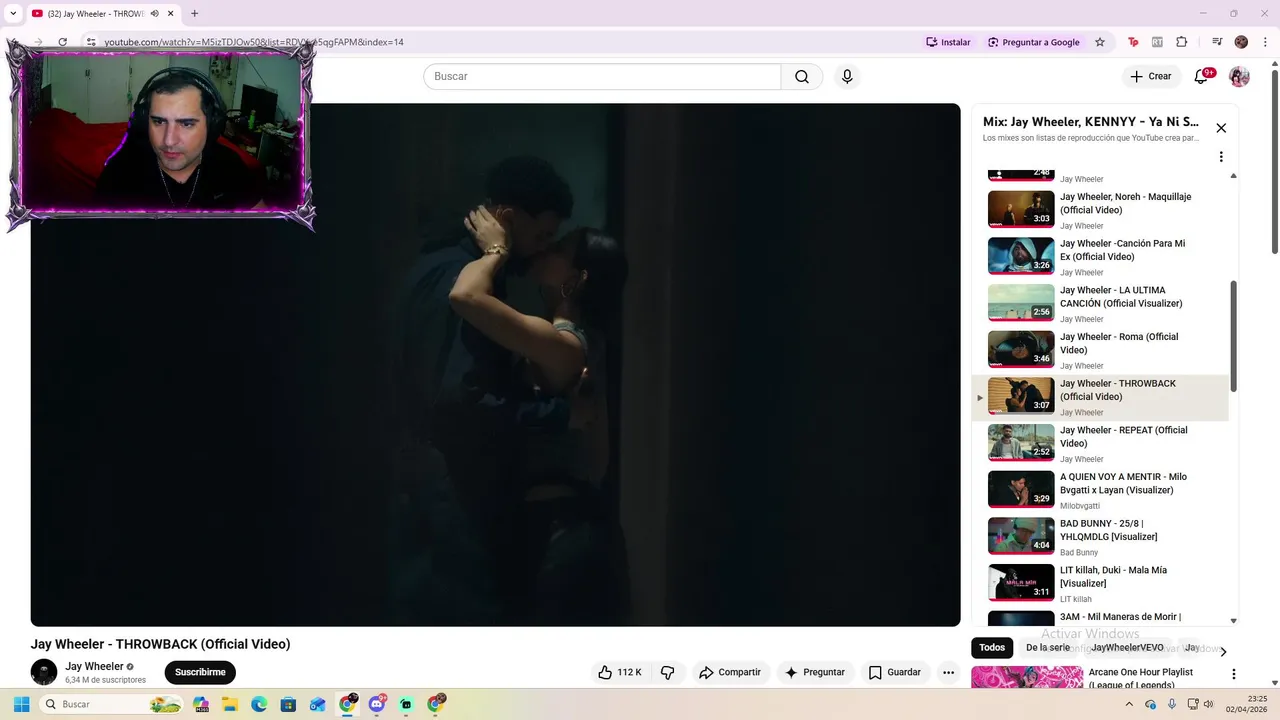Dislike the video with thumbs-down

pos(668,672)
